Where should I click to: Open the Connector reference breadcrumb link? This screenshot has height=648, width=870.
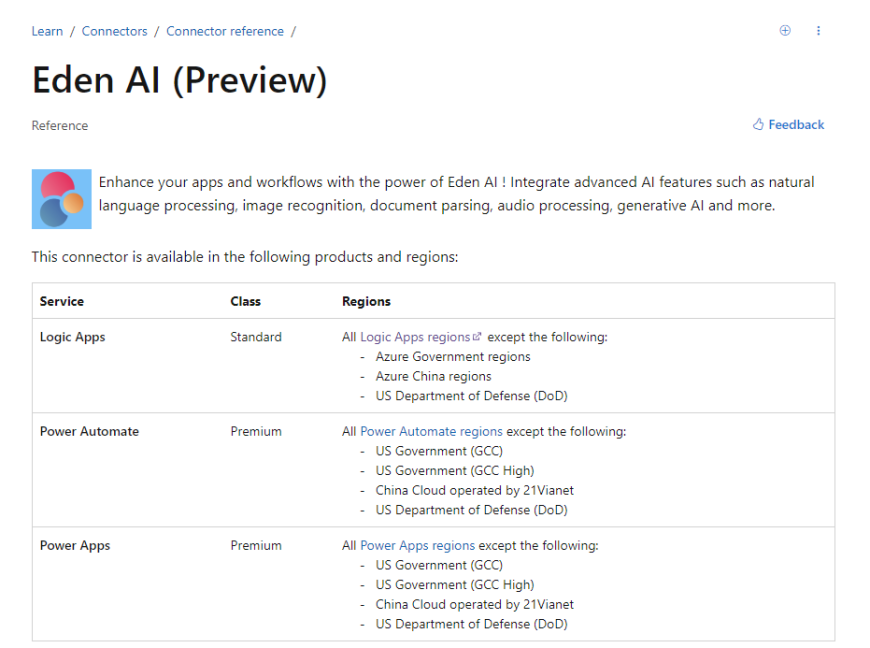225,31
